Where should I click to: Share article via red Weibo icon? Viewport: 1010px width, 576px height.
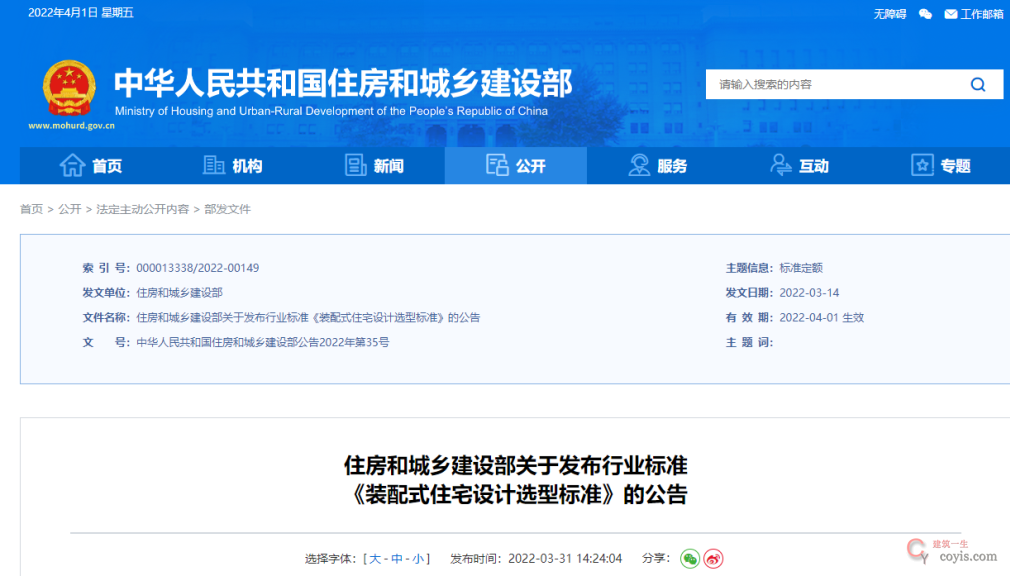(x=712, y=558)
